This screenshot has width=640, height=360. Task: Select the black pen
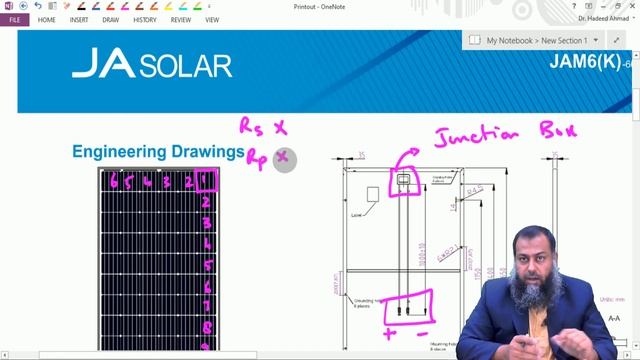(82, 6)
